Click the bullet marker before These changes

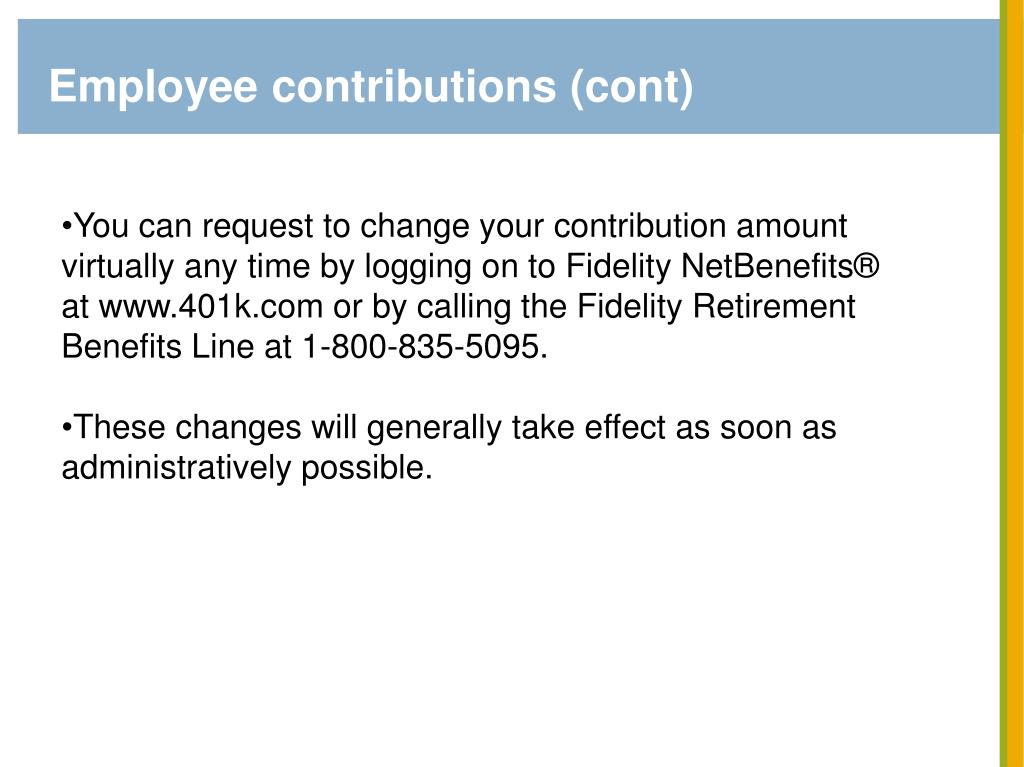click(67, 428)
